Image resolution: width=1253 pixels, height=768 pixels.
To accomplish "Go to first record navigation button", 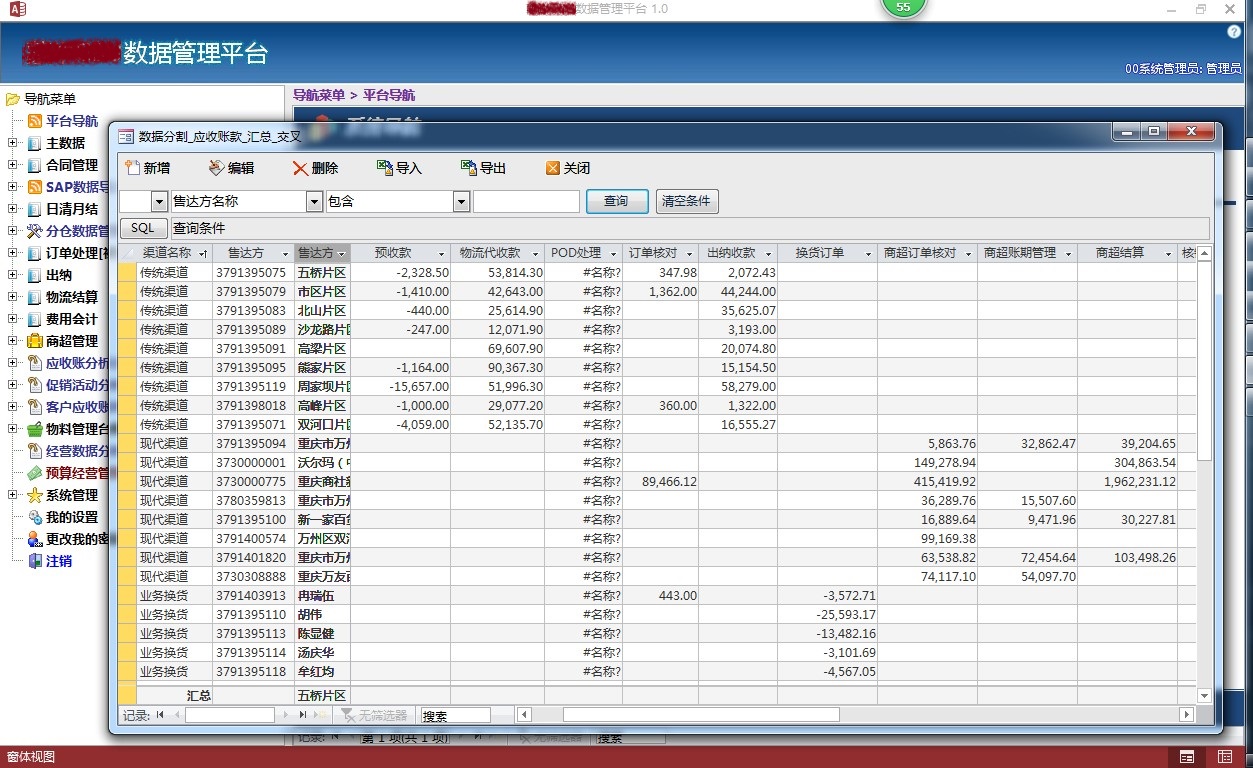I will [x=161, y=715].
